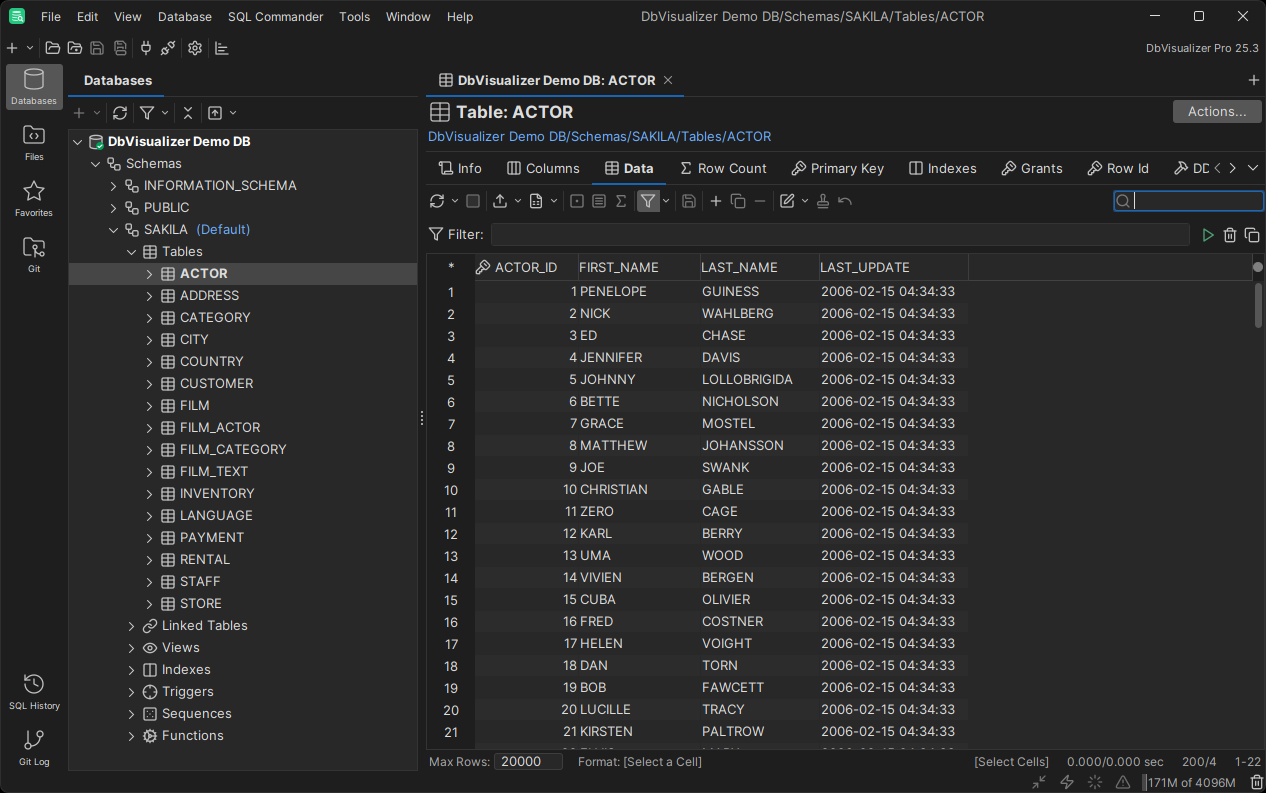The image size is (1266, 793).
Task: Click inside the Max Rows field
Action: click(528, 761)
